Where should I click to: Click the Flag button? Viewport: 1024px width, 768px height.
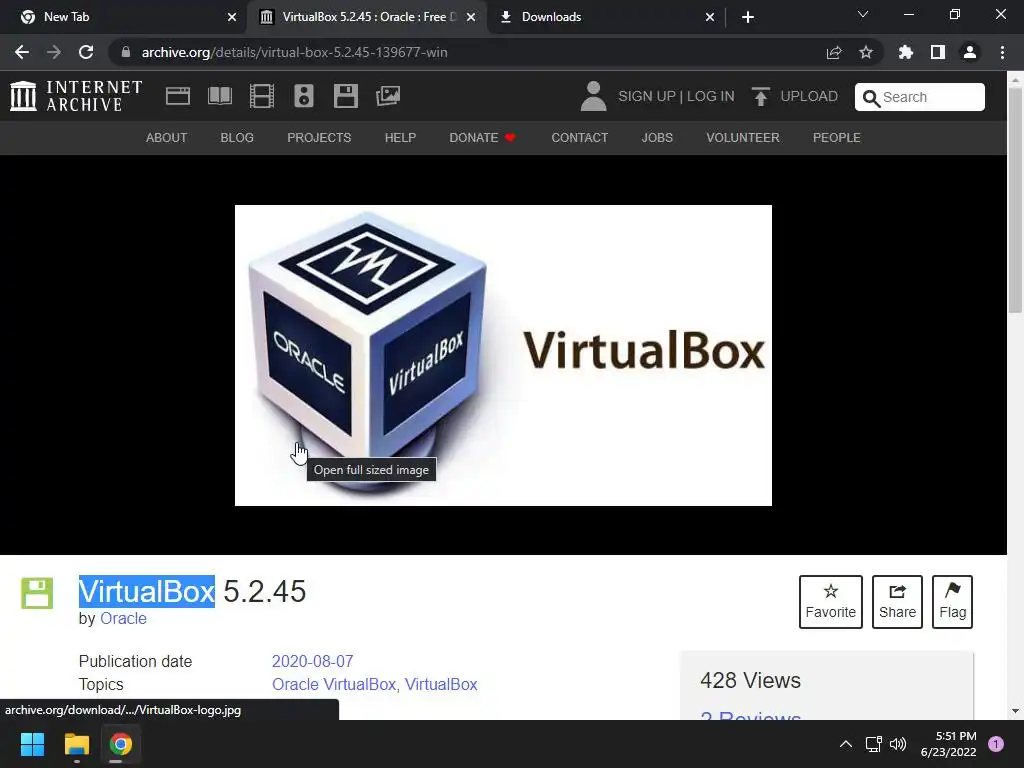[952, 601]
